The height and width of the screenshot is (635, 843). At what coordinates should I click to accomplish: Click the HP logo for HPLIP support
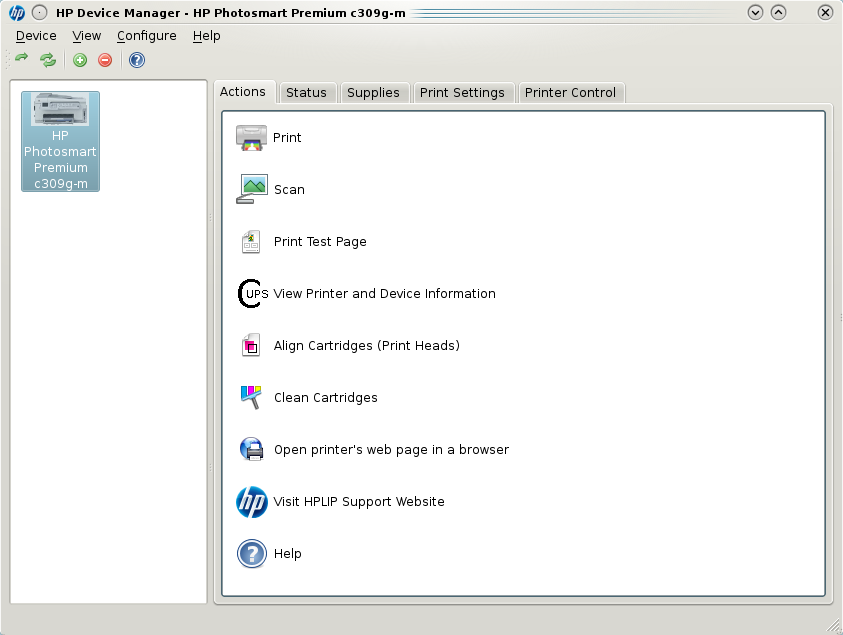[x=252, y=502]
